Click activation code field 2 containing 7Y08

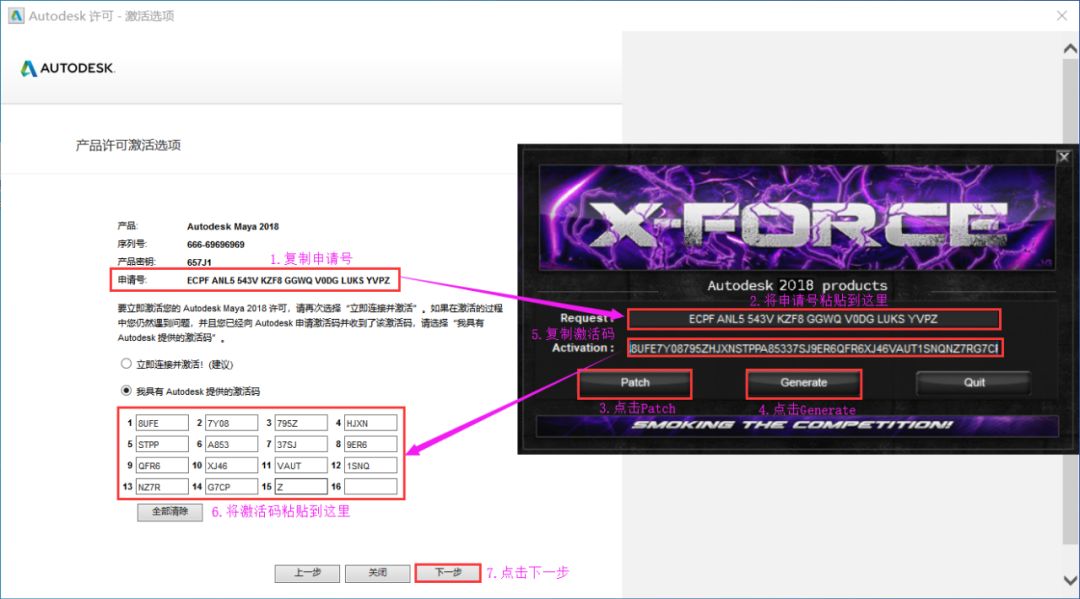click(x=231, y=423)
